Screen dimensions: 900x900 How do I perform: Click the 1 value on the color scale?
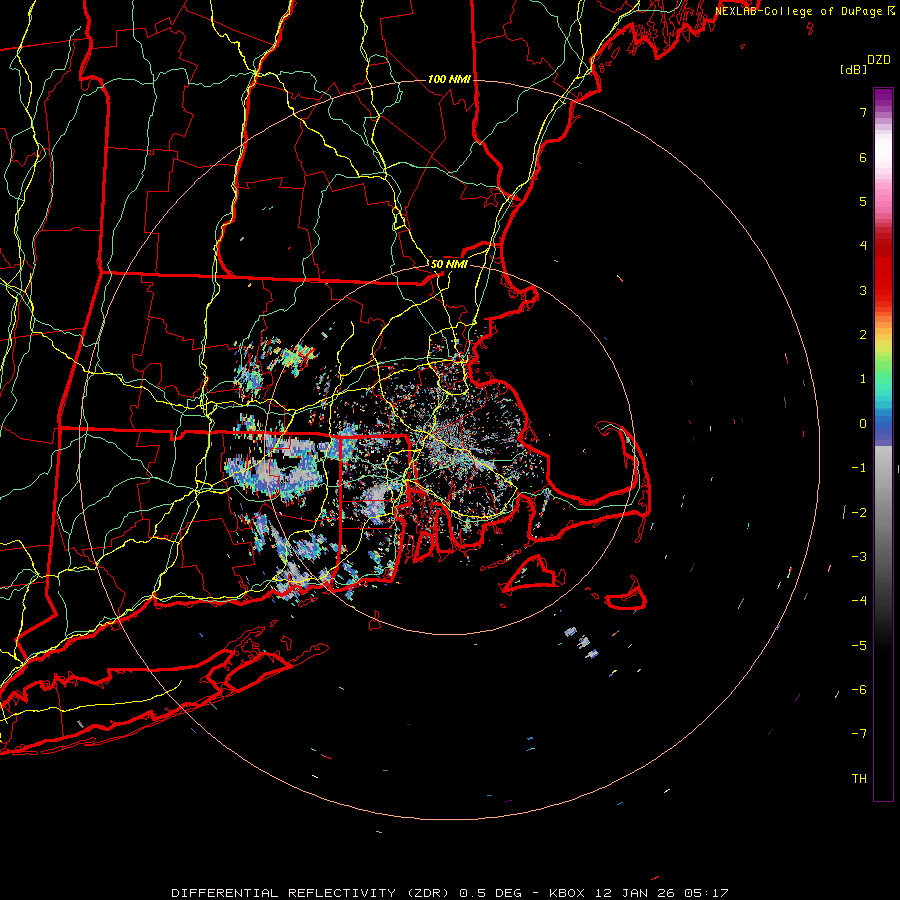863,379
